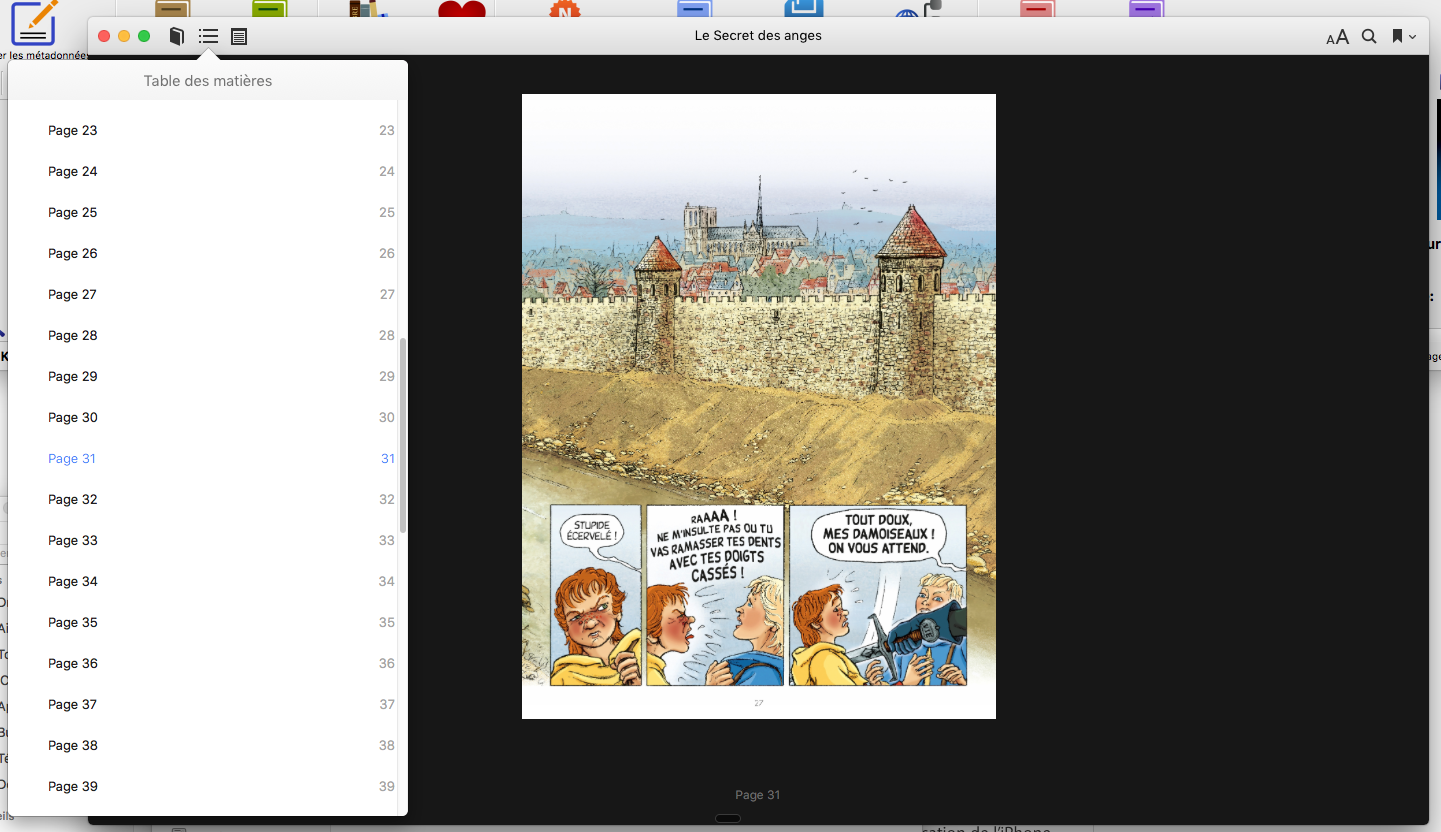
Task: Open the Library view icon
Action: pos(177,37)
